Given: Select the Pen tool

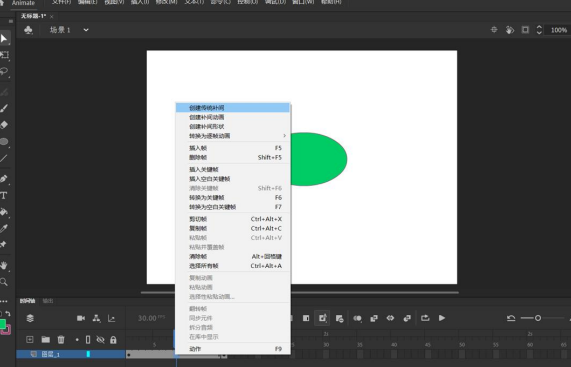Looking at the screenshot, I should pyautogui.click(x=4, y=178).
